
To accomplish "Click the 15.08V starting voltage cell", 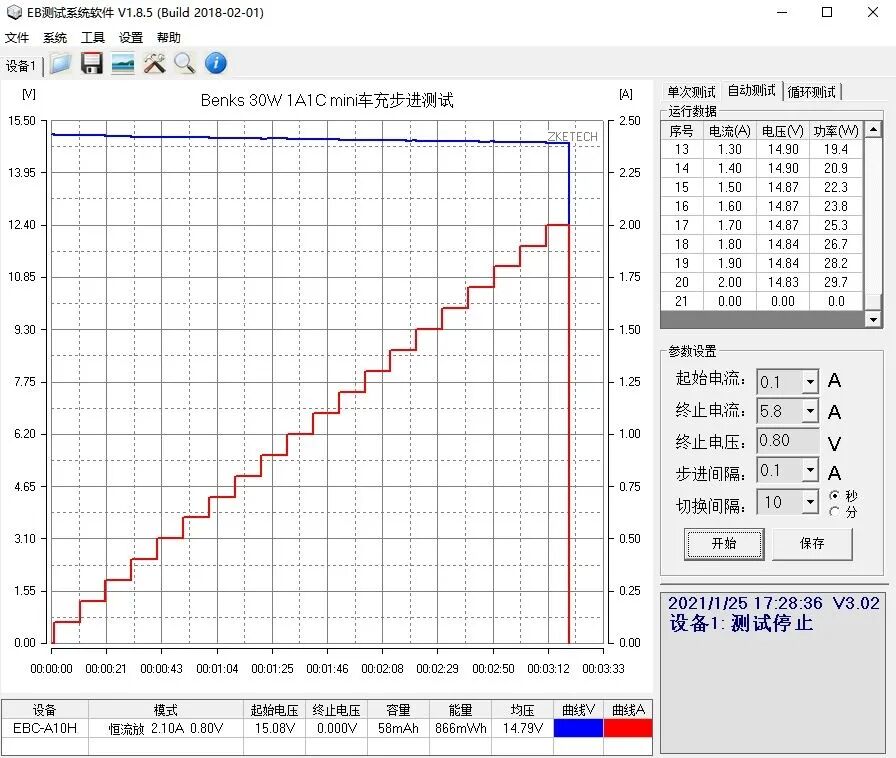I will (274, 728).
